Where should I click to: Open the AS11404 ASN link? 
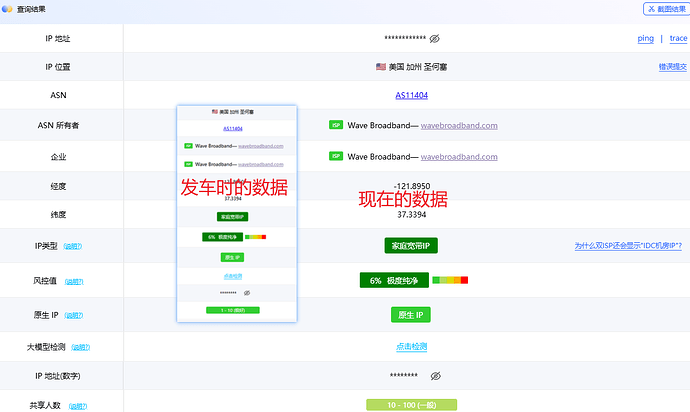point(411,95)
